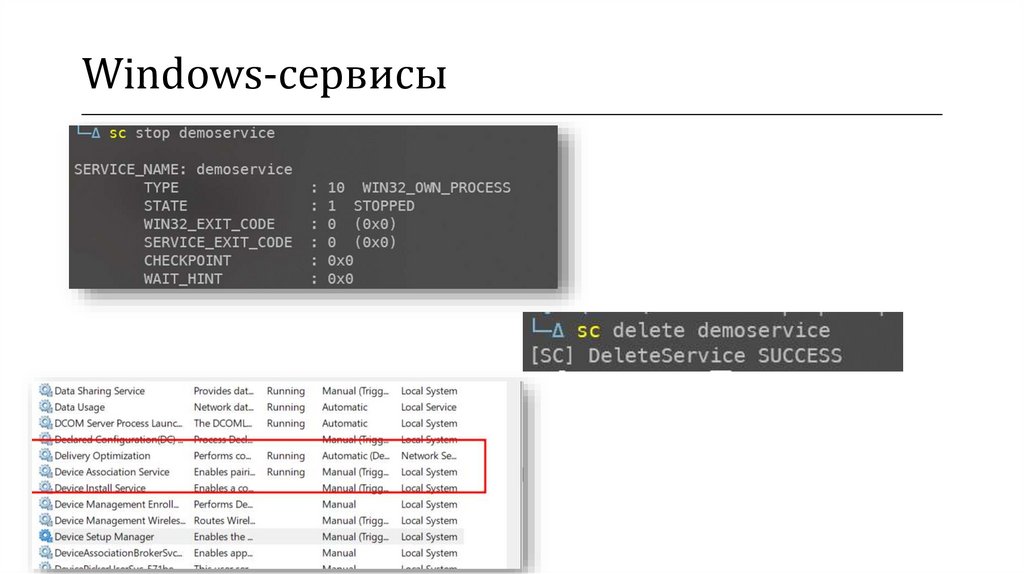1024x574 pixels.
Task: Click the 'Performs co...' description cell
Action: (x=222, y=455)
